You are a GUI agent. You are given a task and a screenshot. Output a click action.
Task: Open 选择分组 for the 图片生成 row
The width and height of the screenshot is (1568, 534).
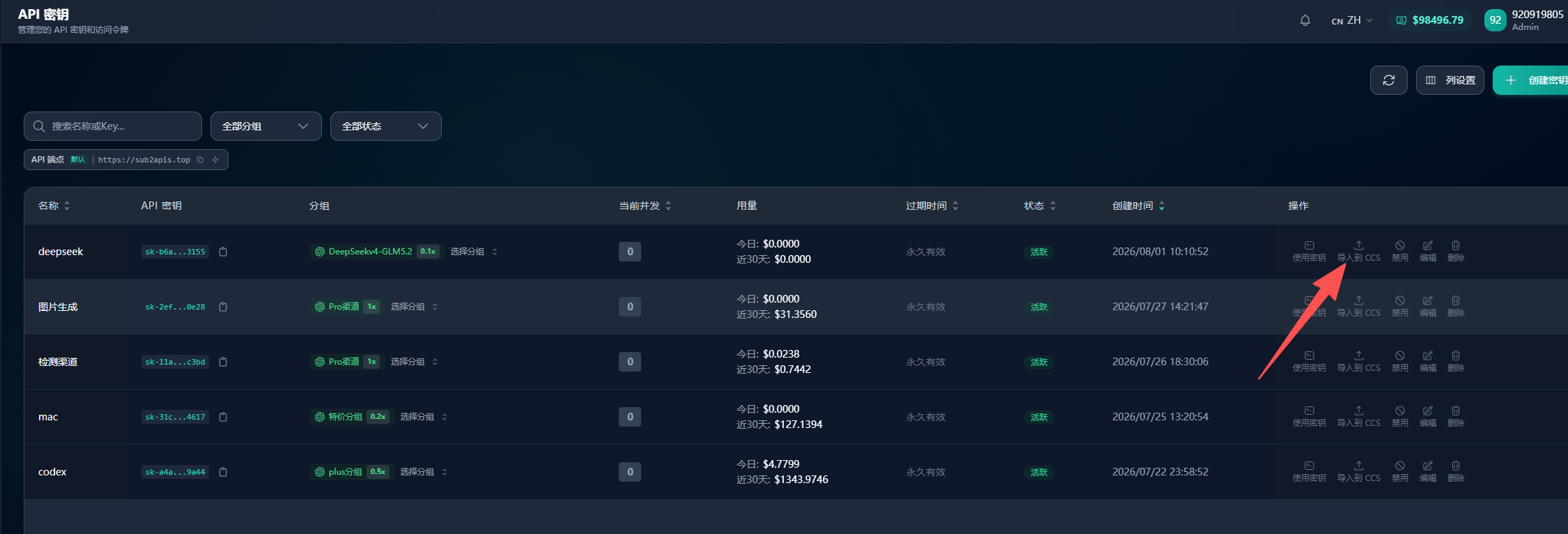pyautogui.click(x=414, y=307)
